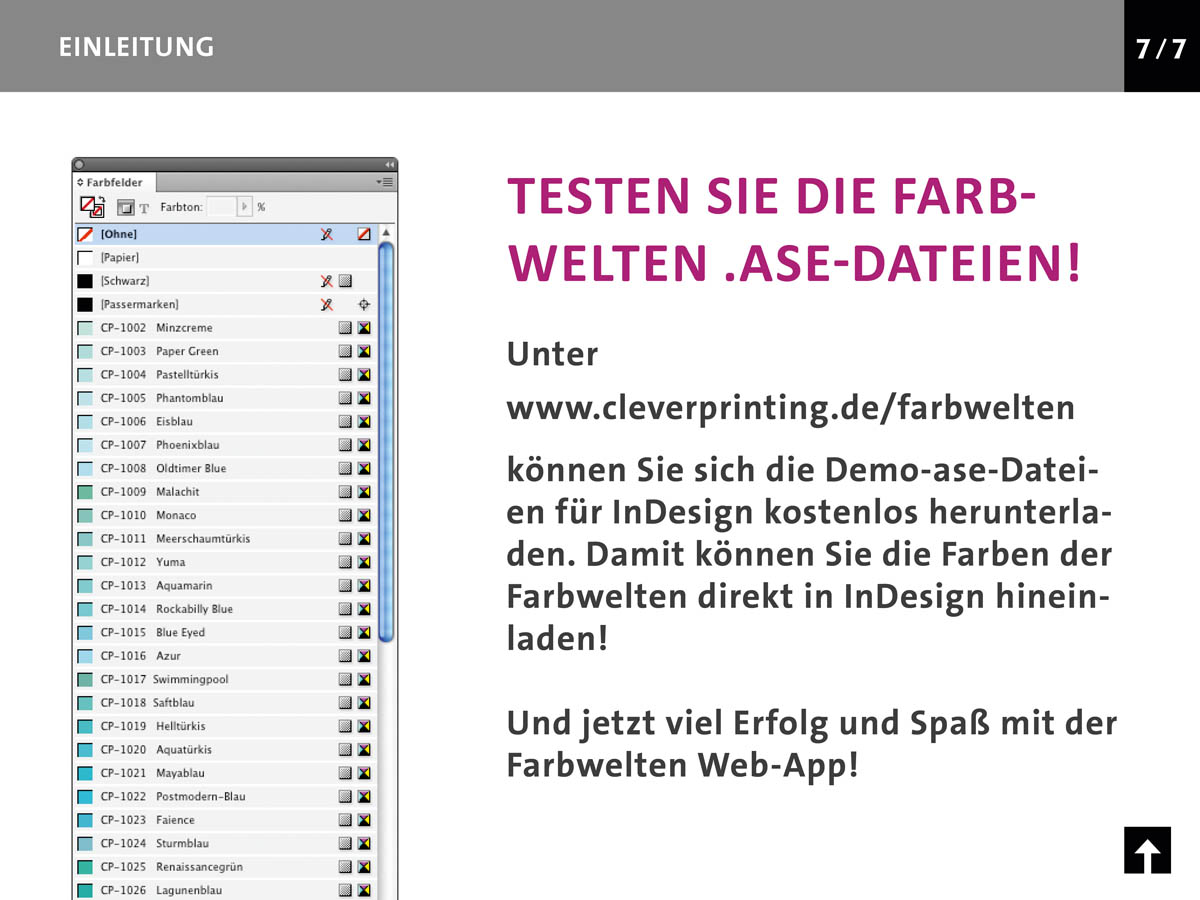Click the CMYK icon on Phantomblau row
The width and height of the screenshot is (1200, 900).
[x=364, y=398]
